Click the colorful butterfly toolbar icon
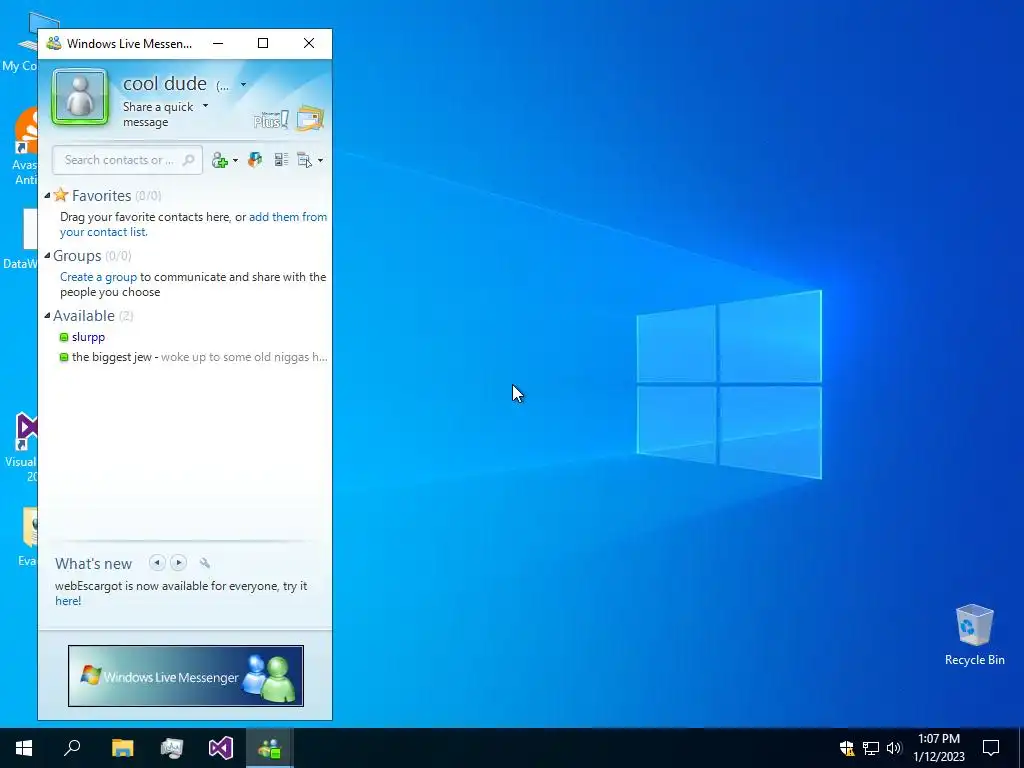The width and height of the screenshot is (1024, 768). [255, 160]
